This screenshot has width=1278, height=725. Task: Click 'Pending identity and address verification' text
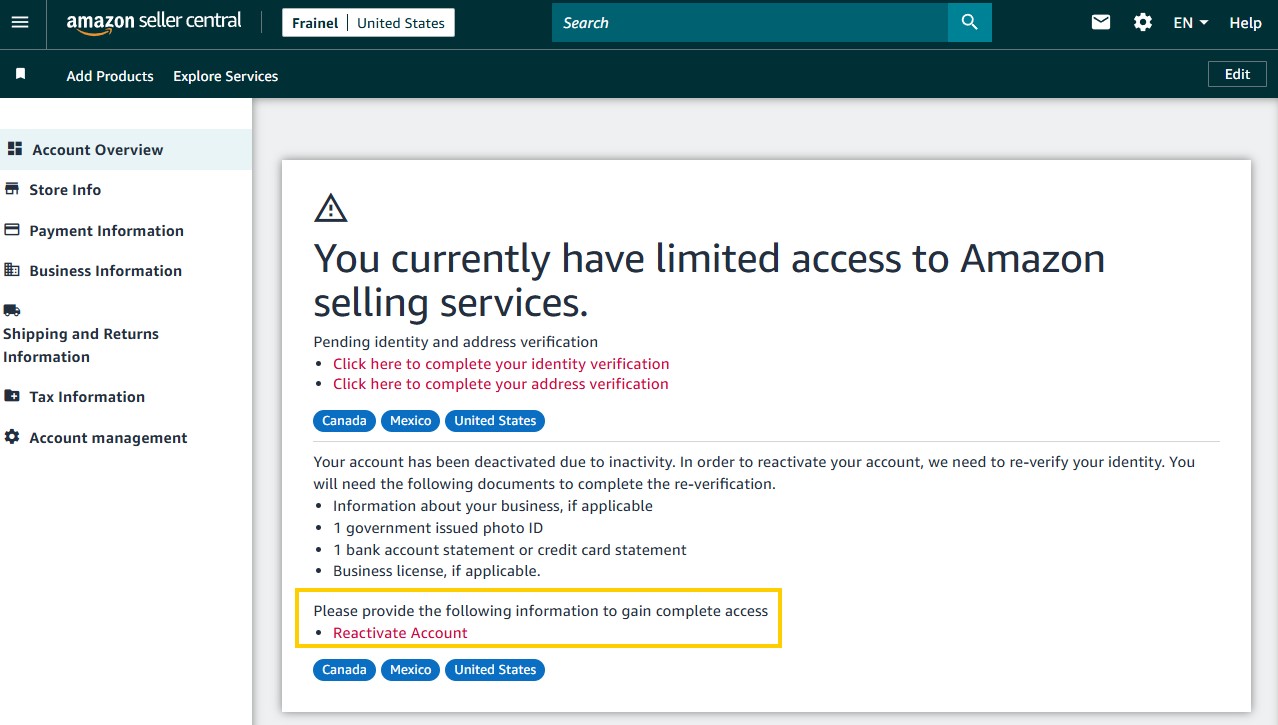[456, 342]
